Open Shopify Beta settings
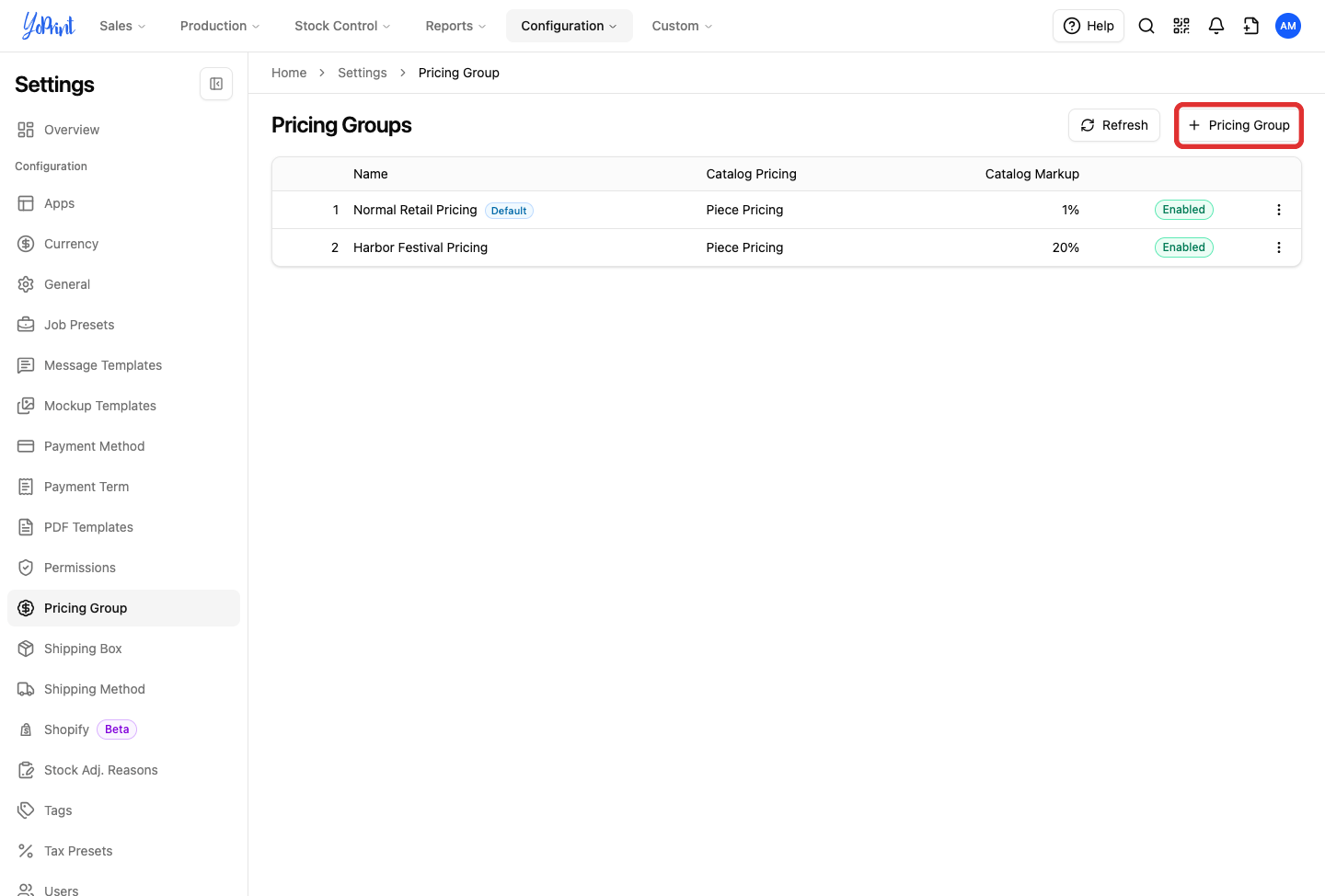Image resolution: width=1325 pixels, height=896 pixels. click(123, 729)
